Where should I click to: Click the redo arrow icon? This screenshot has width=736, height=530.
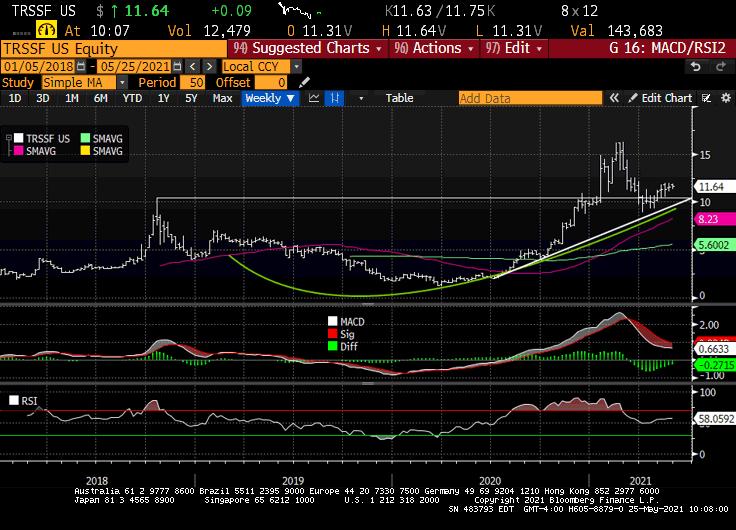click(x=721, y=67)
